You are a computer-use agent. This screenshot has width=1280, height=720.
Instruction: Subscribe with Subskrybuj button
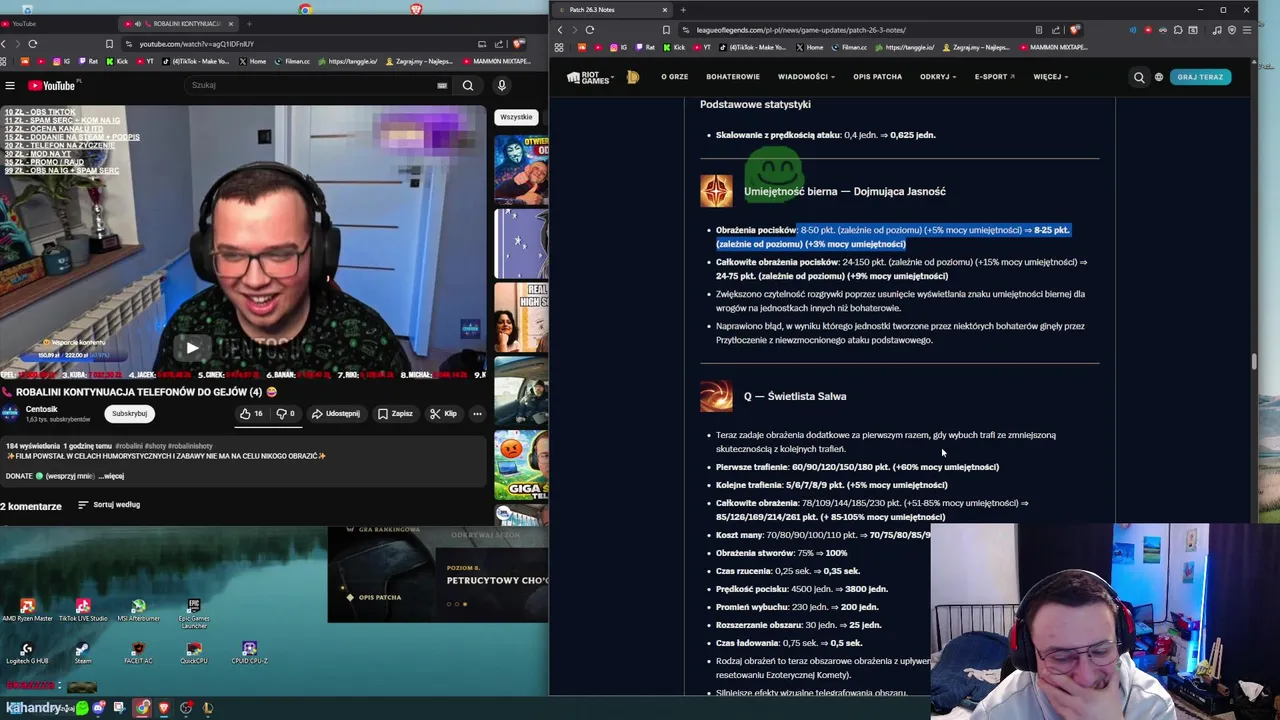(x=129, y=414)
